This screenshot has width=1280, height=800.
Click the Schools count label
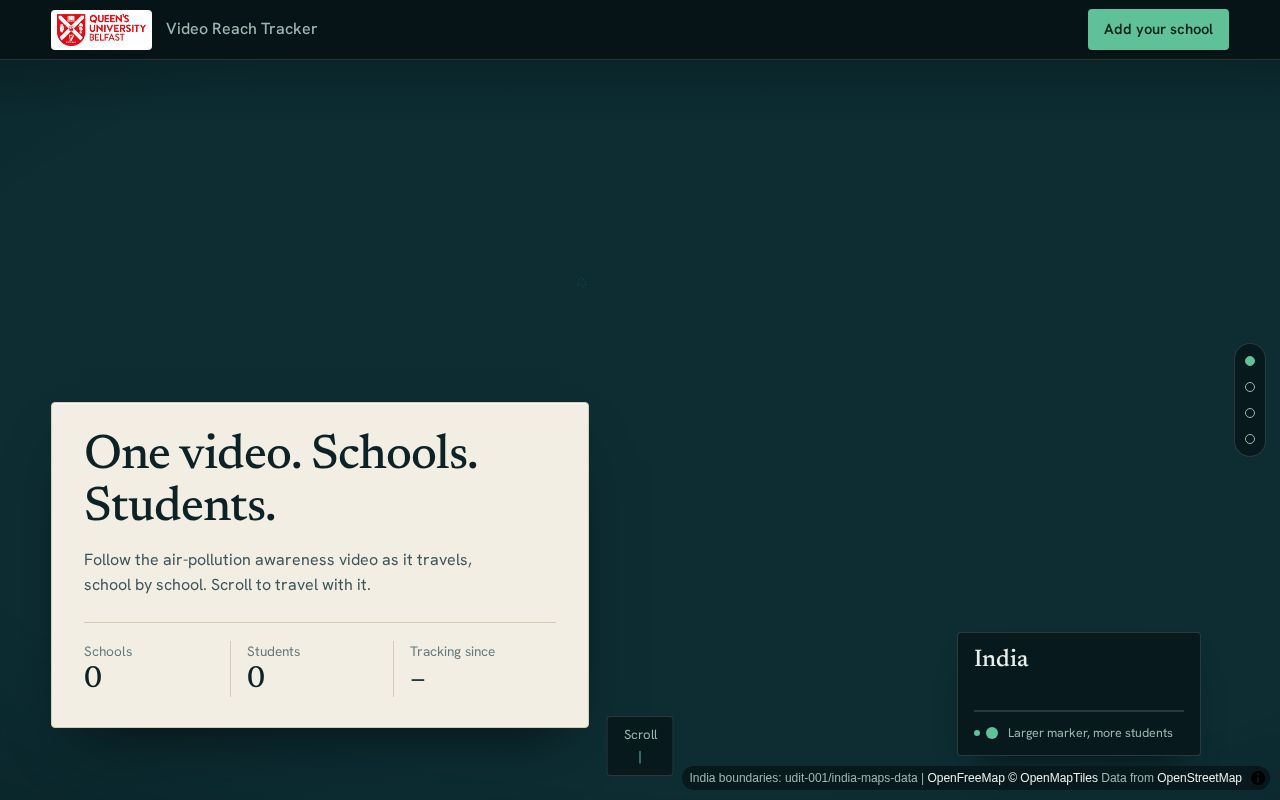pyautogui.click(x=108, y=652)
